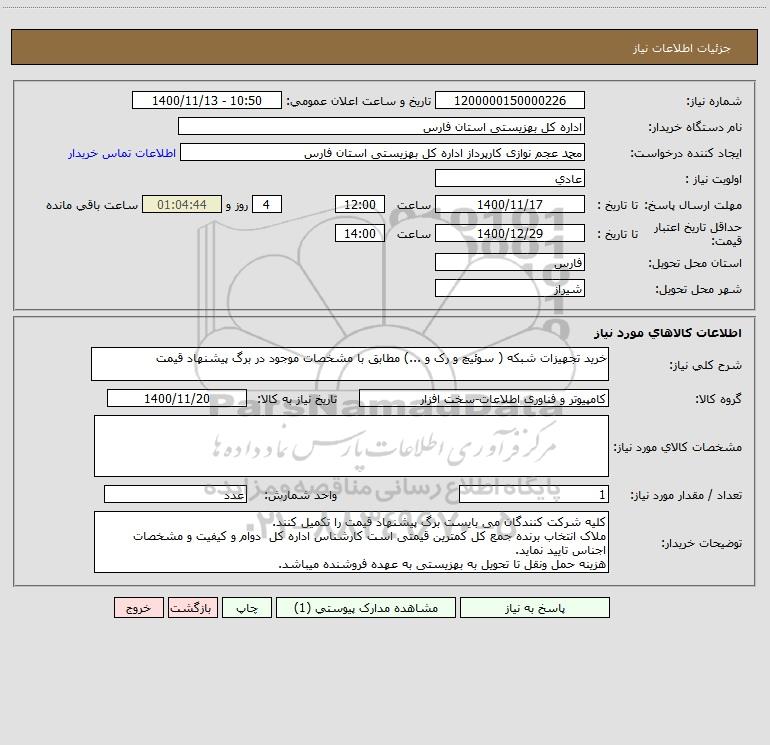Click the ساعت باقی مانده text
This screenshot has width=770, height=745.
point(92,205)
